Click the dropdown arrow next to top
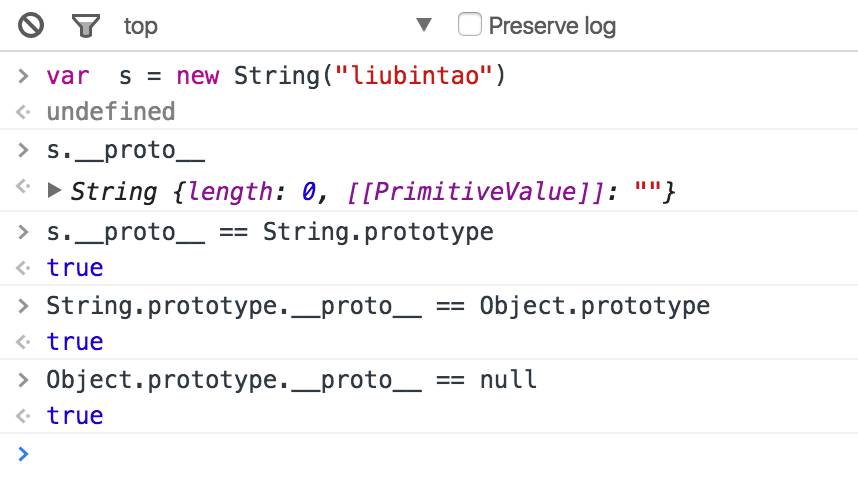858x498 pixels. 424,25
